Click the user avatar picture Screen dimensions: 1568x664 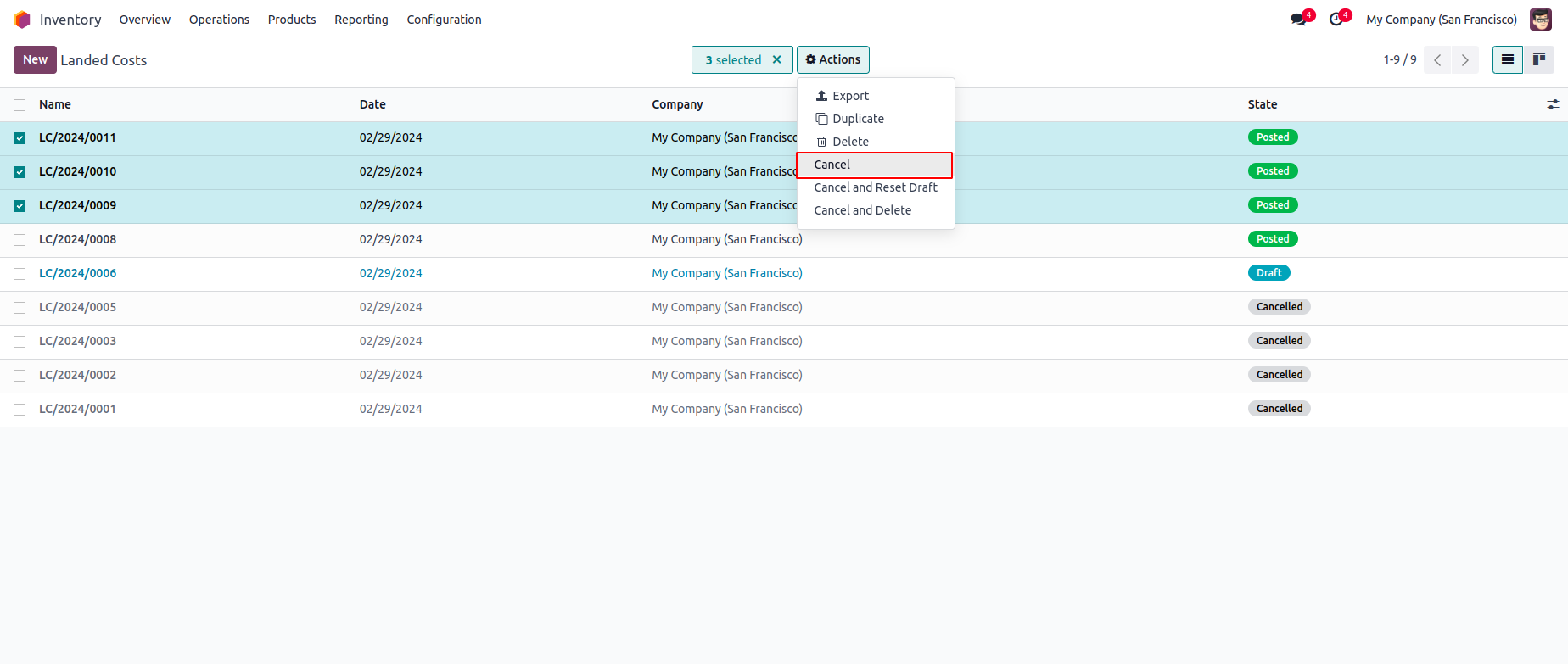(x=1540, y=20)
